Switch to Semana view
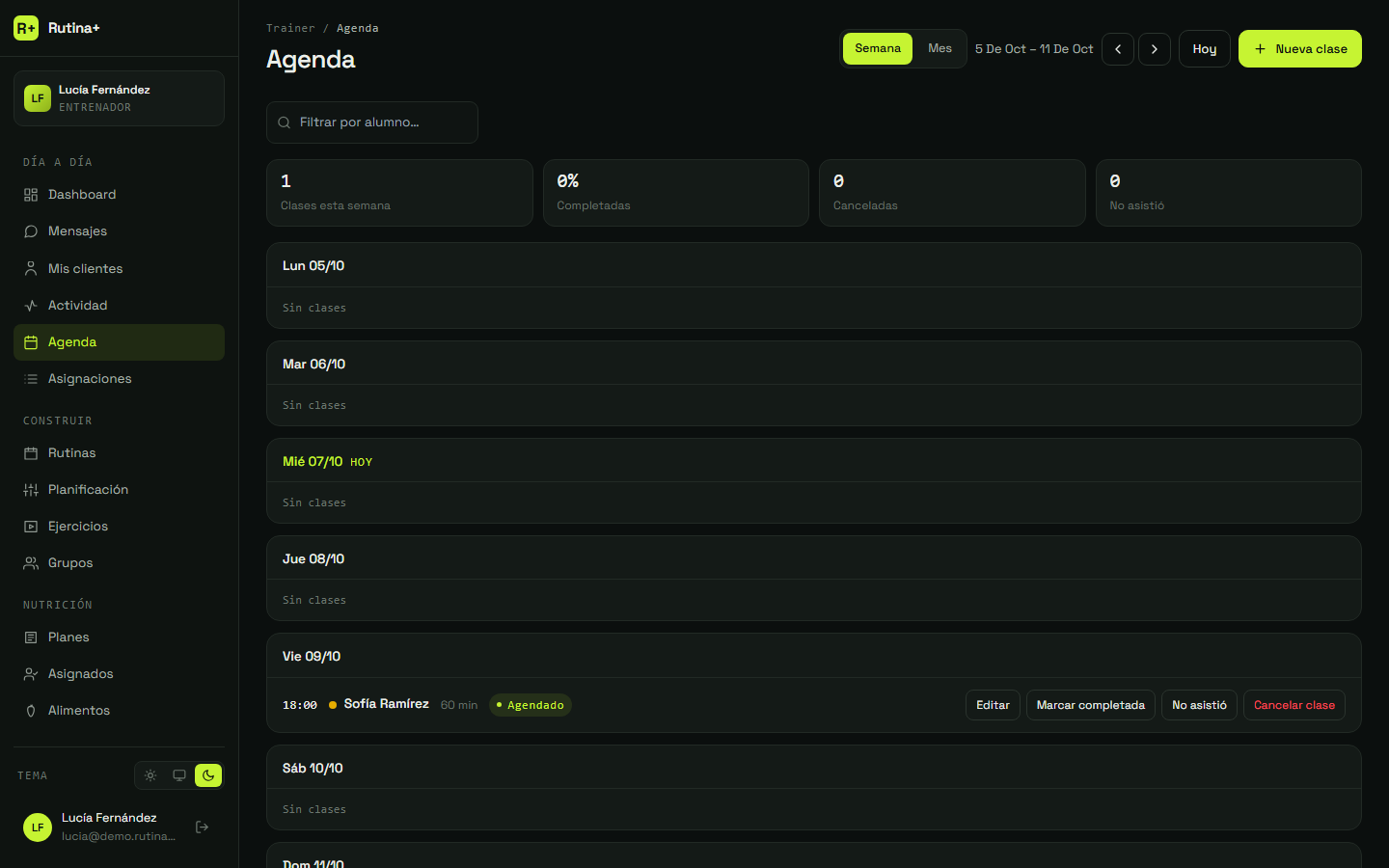Screen dimensions: 1389x868 pyautogui.click(x=878, y=48)
